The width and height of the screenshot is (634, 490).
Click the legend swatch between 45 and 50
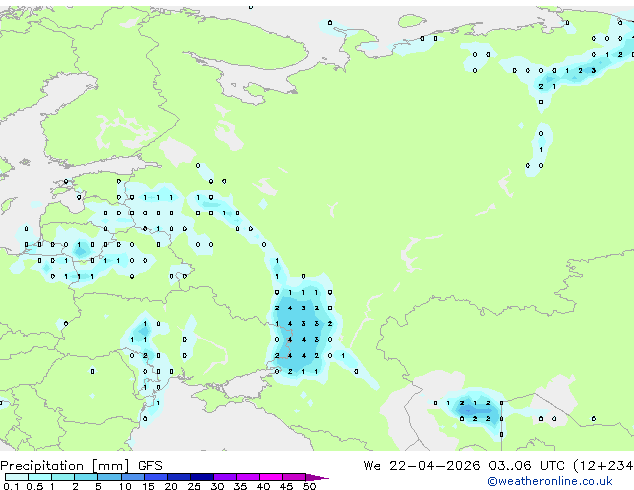pyautogui.click(x=294, y=477)
